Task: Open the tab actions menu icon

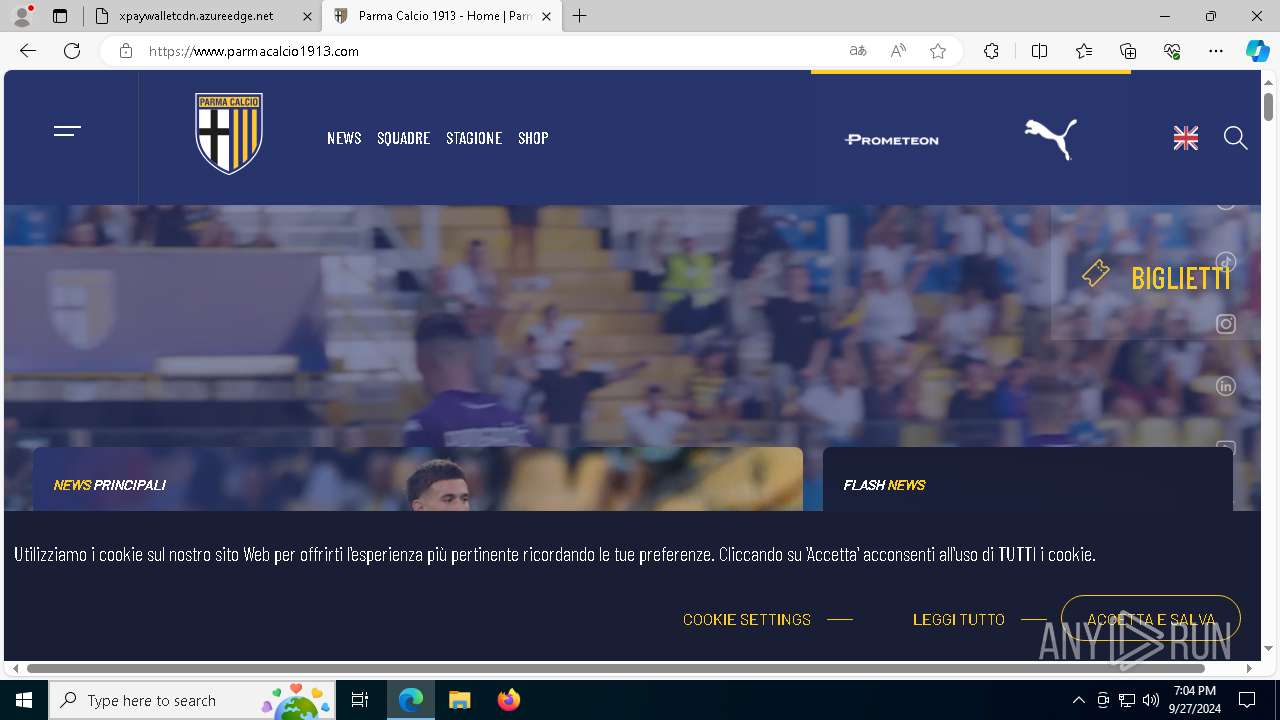Action: (60, 16)
